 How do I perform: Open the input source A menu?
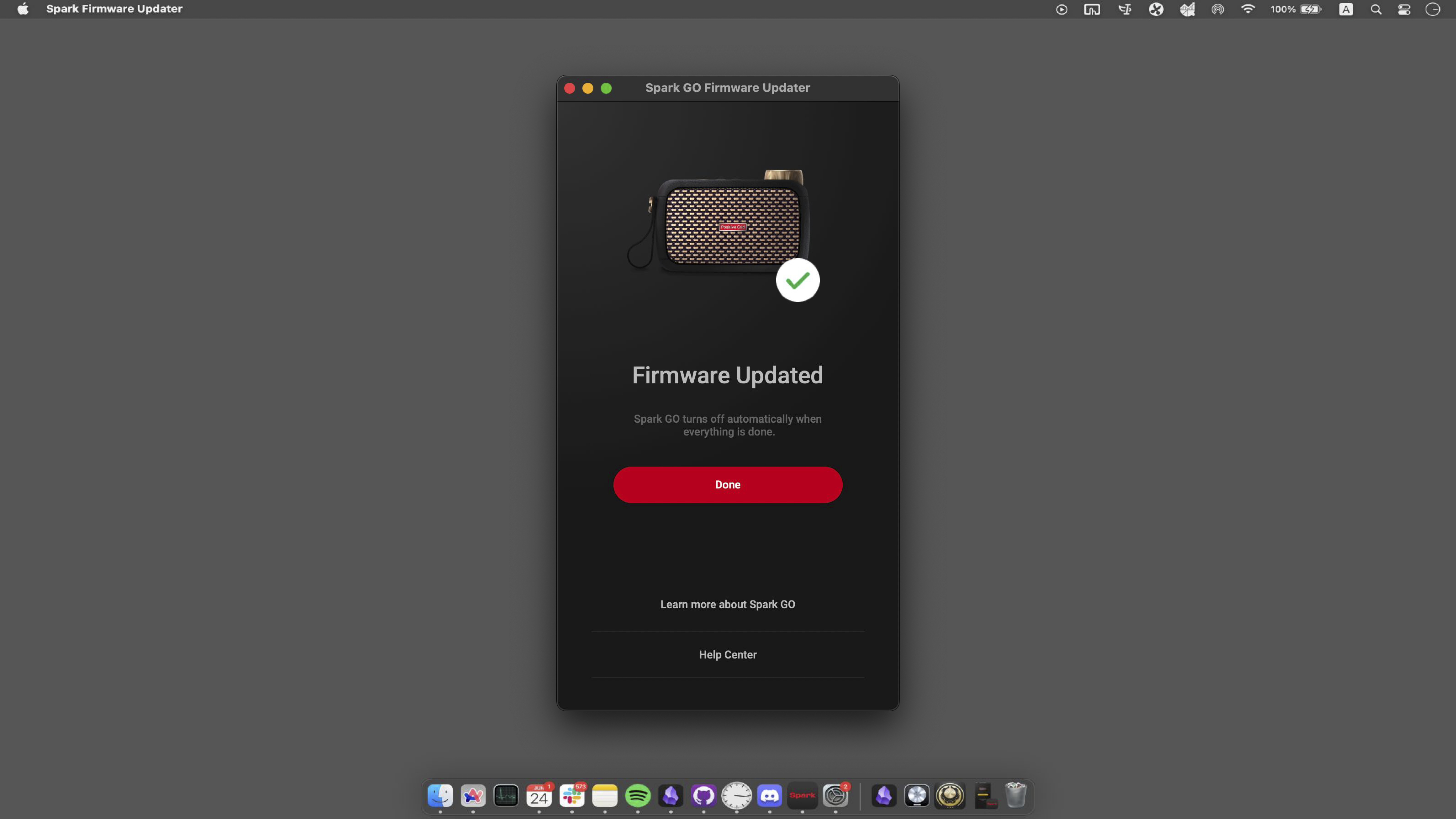click(x=1346, y=10)
